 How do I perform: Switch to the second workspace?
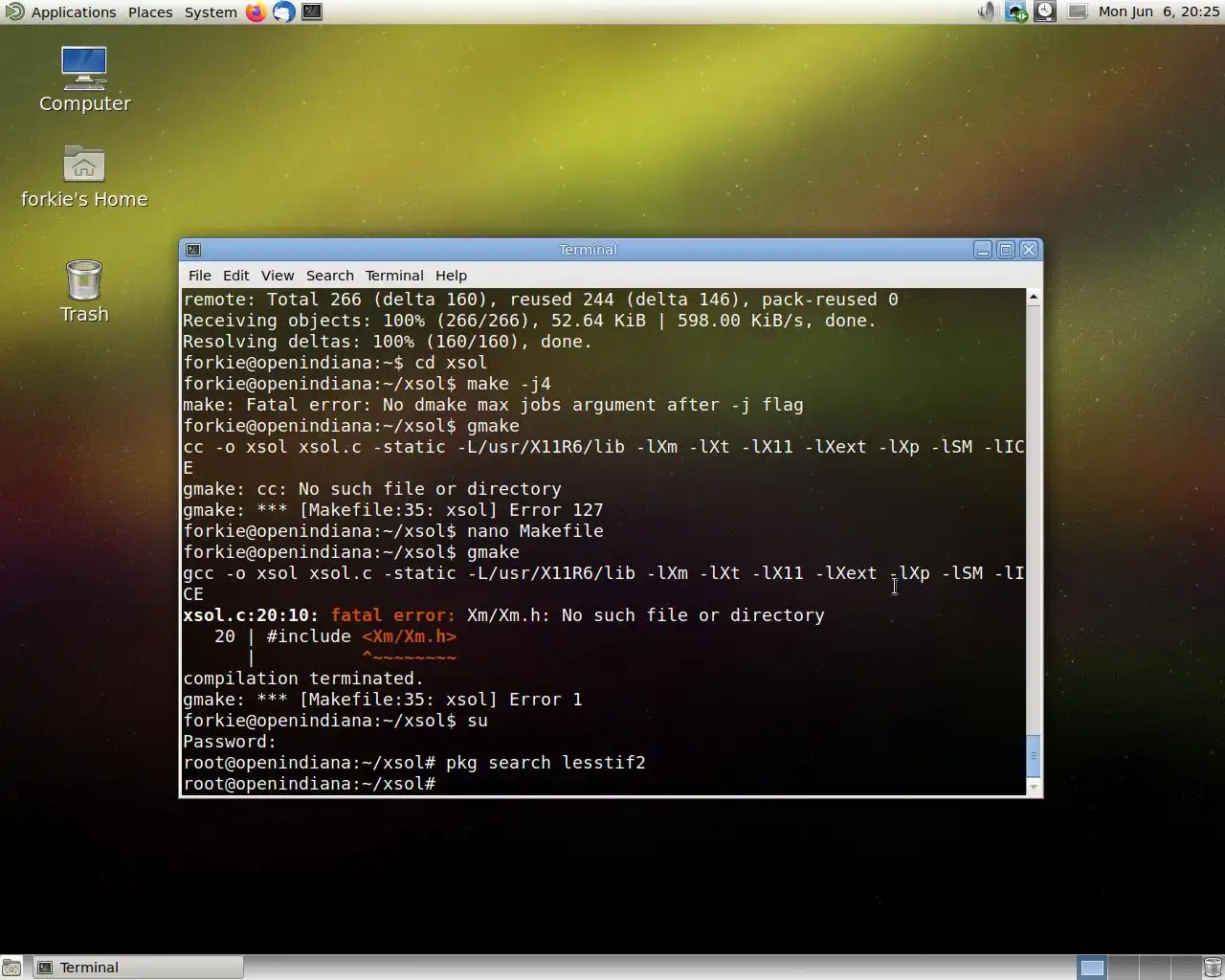[1123, 968]
